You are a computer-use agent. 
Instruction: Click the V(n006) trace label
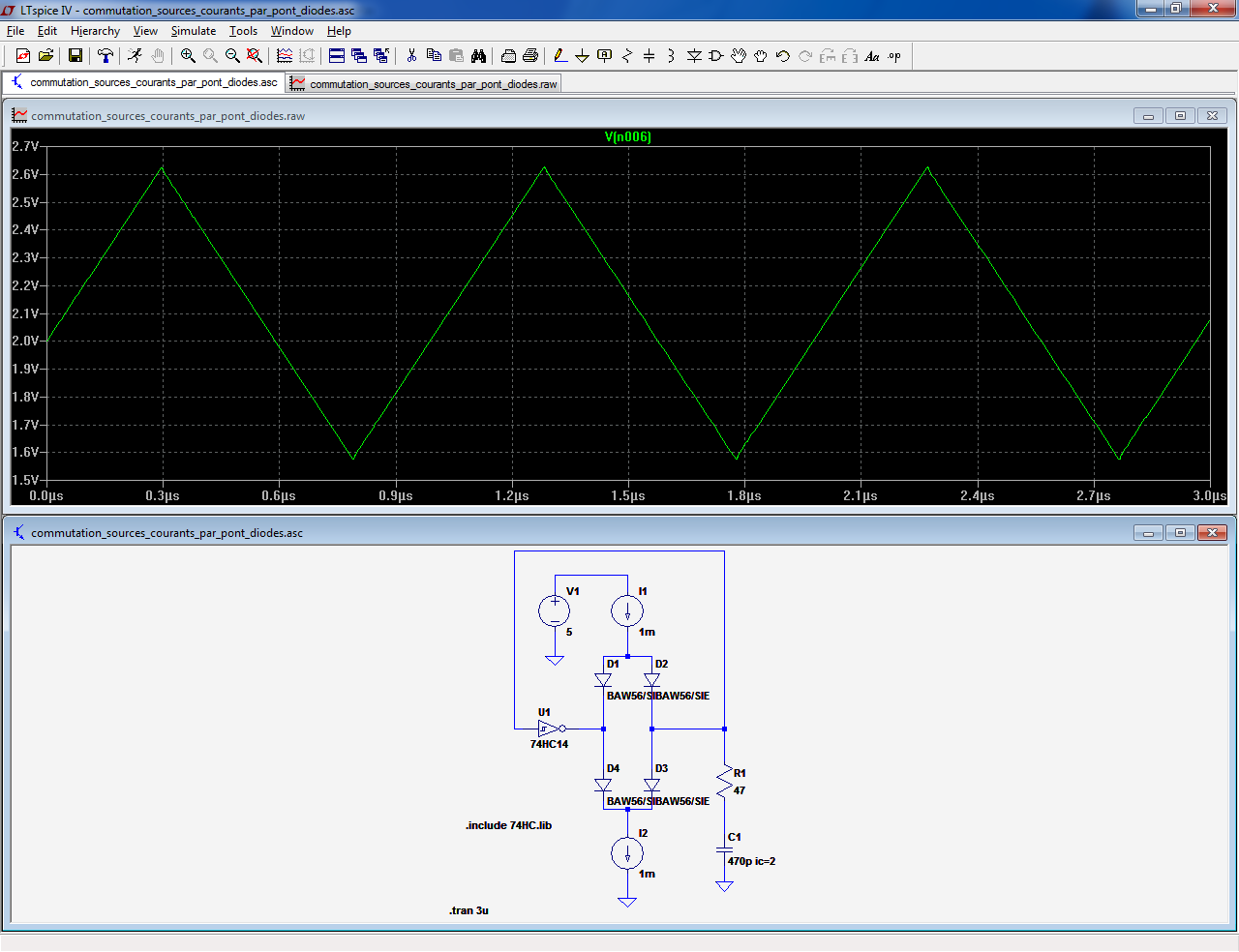[x=627, y=136]
